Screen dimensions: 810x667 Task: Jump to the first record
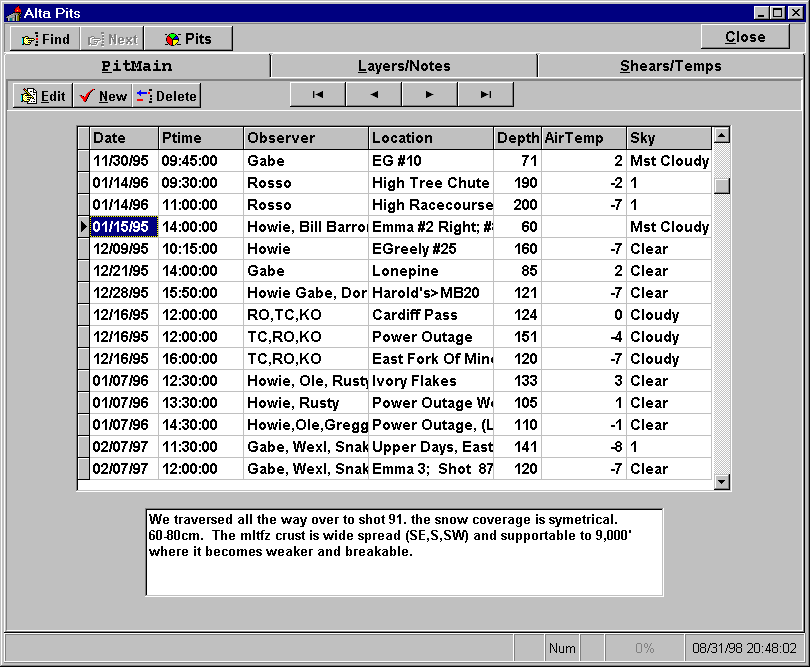click(x=318, y=95)
